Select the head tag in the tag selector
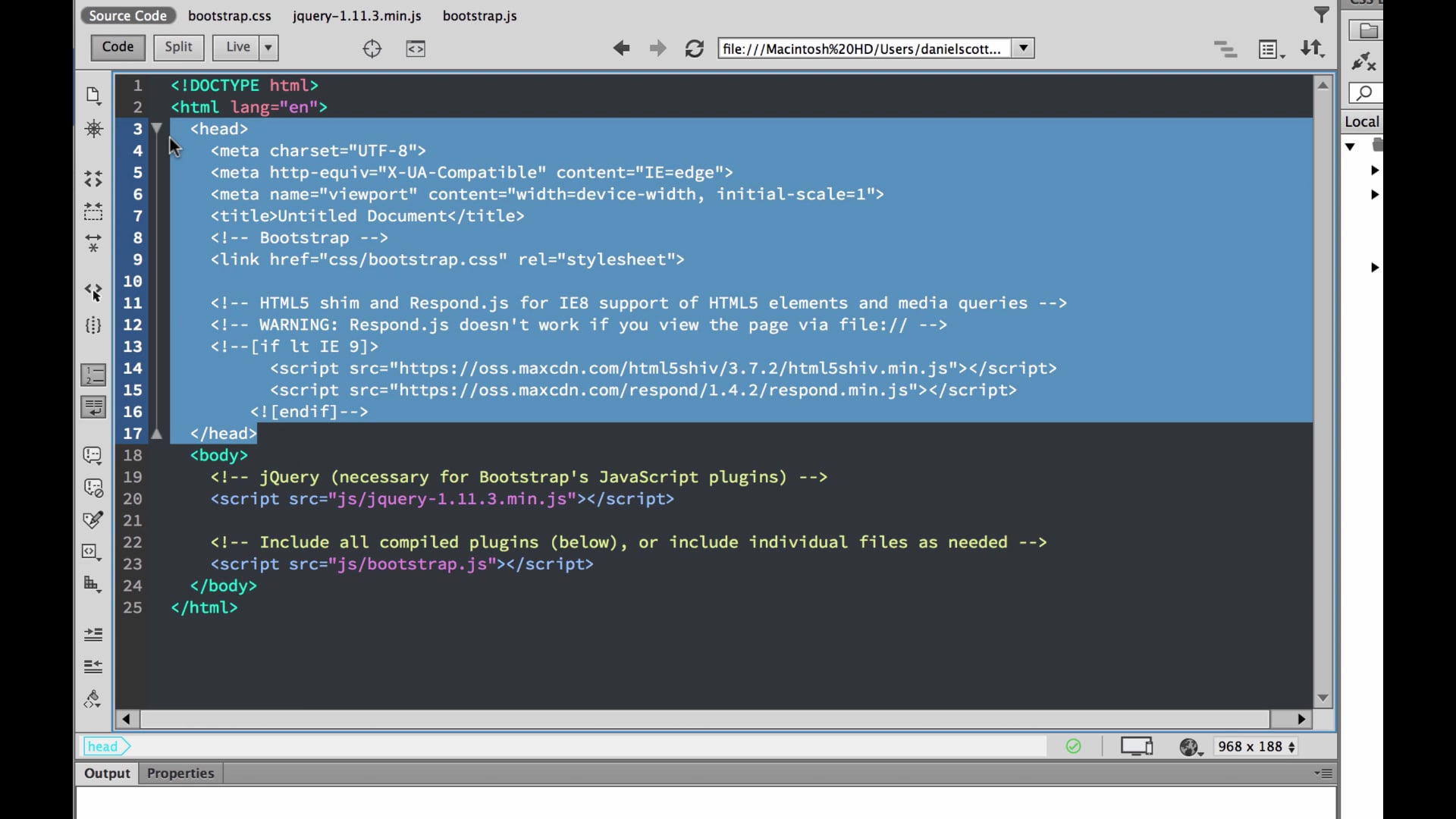Viewport: 1456px width, 819px height. click(106, 746)
